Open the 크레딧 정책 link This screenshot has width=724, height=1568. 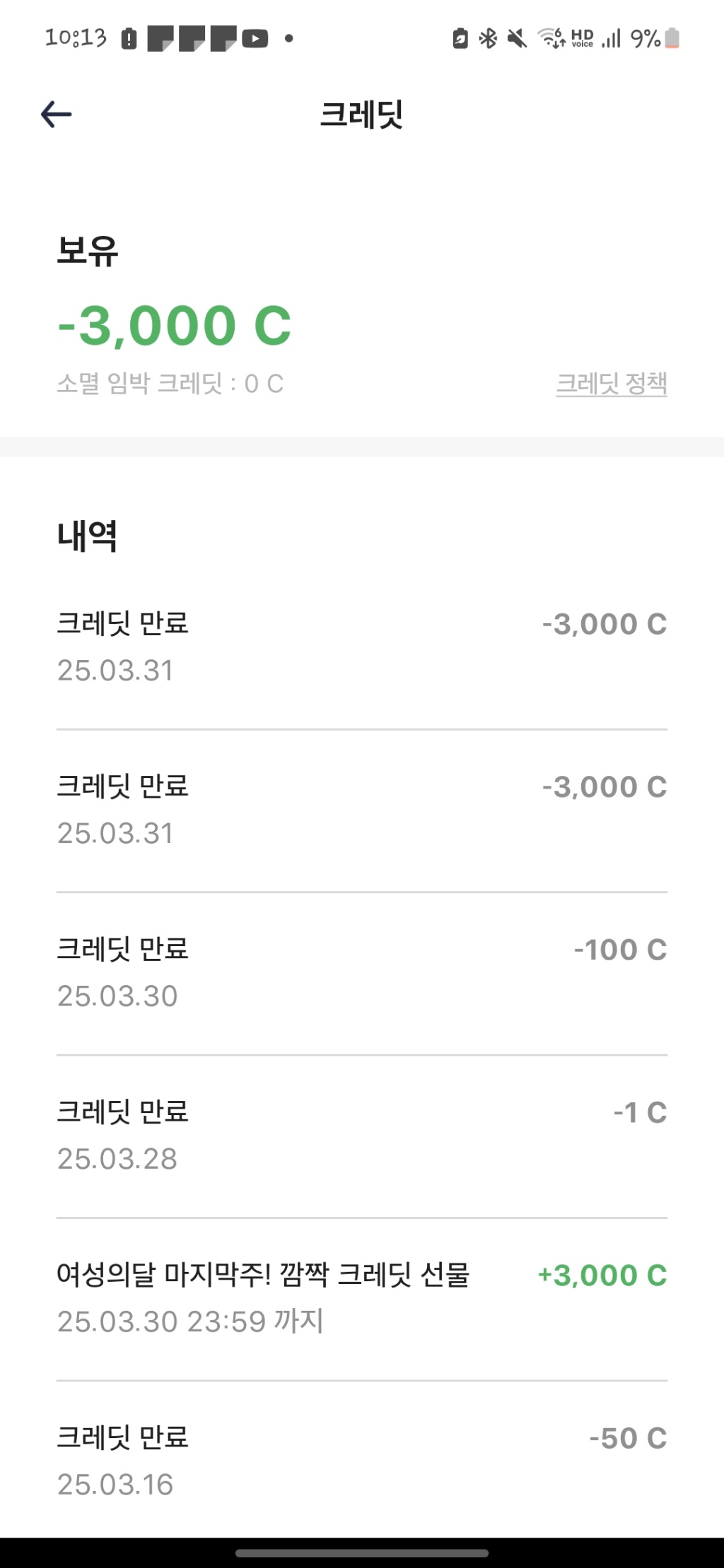[612, 384]
